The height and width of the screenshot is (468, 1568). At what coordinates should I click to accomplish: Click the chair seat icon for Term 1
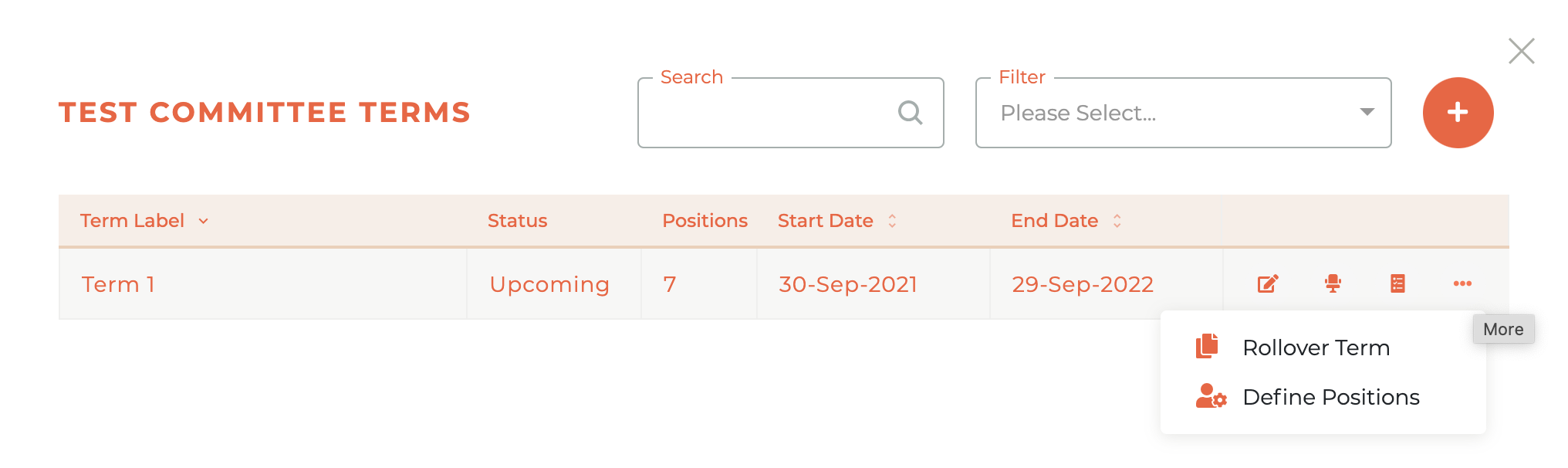click(x=1333, y=284)
